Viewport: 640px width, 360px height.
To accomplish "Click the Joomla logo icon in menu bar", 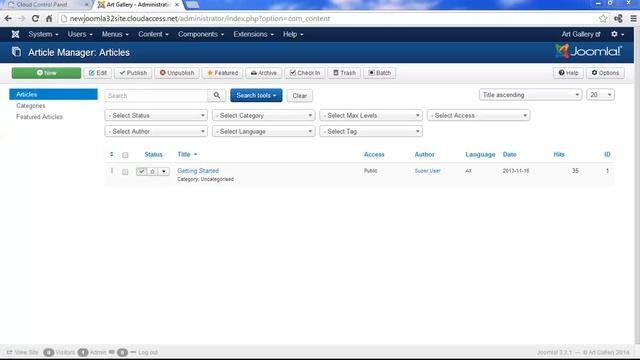I will coord(16,34).
